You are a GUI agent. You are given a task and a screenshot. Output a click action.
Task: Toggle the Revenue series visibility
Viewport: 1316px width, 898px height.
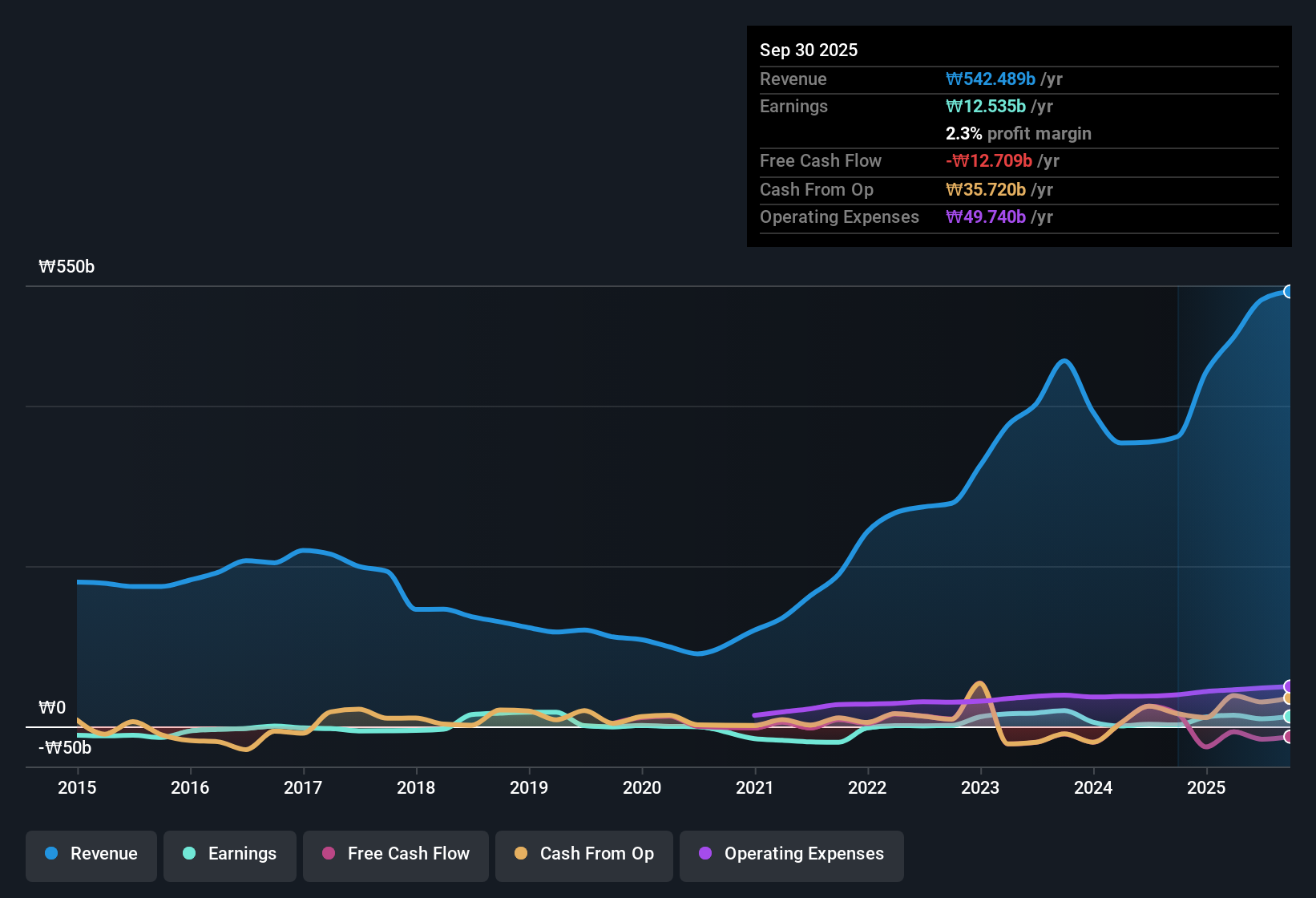pos(91,854)
